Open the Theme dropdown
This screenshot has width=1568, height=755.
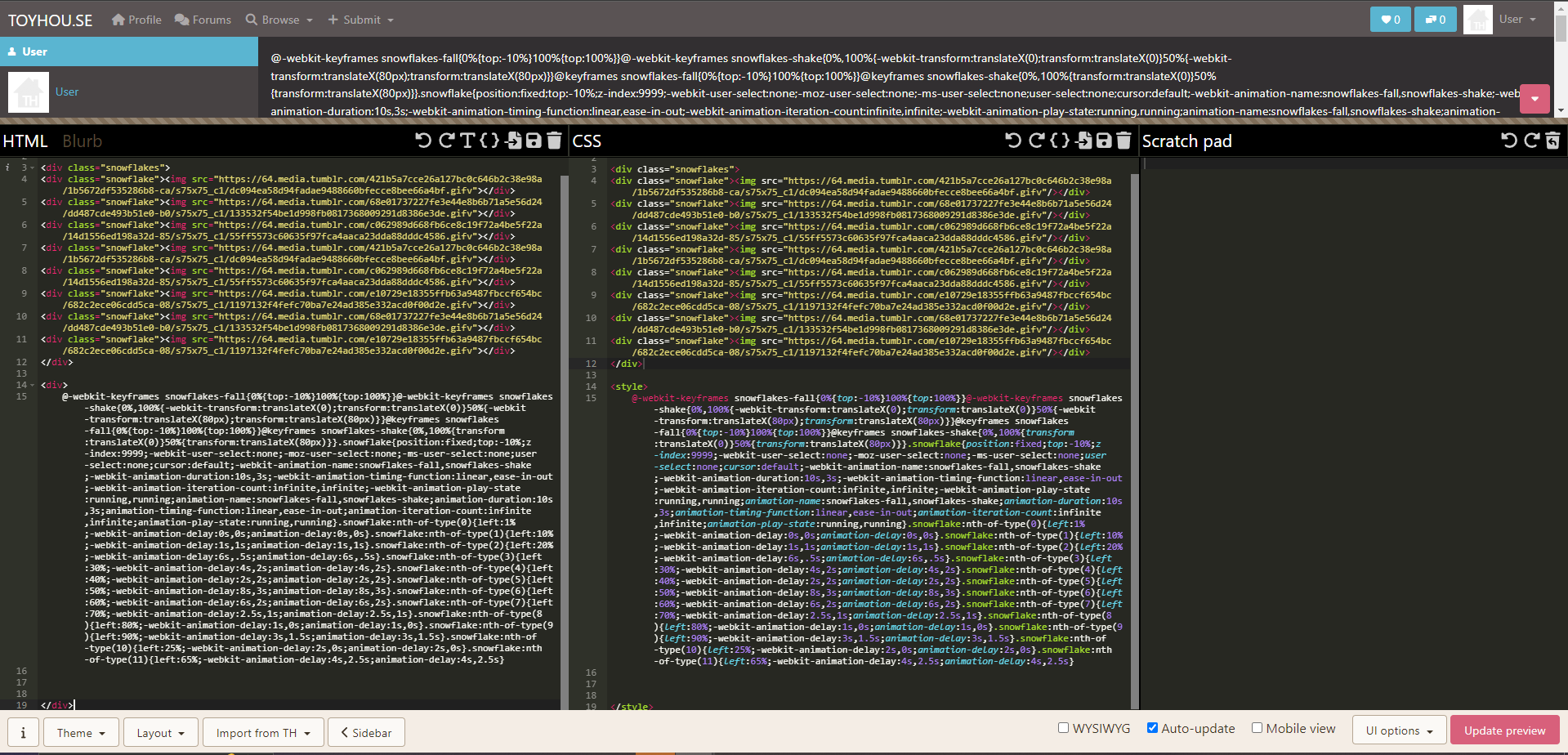tap(80, 732)
